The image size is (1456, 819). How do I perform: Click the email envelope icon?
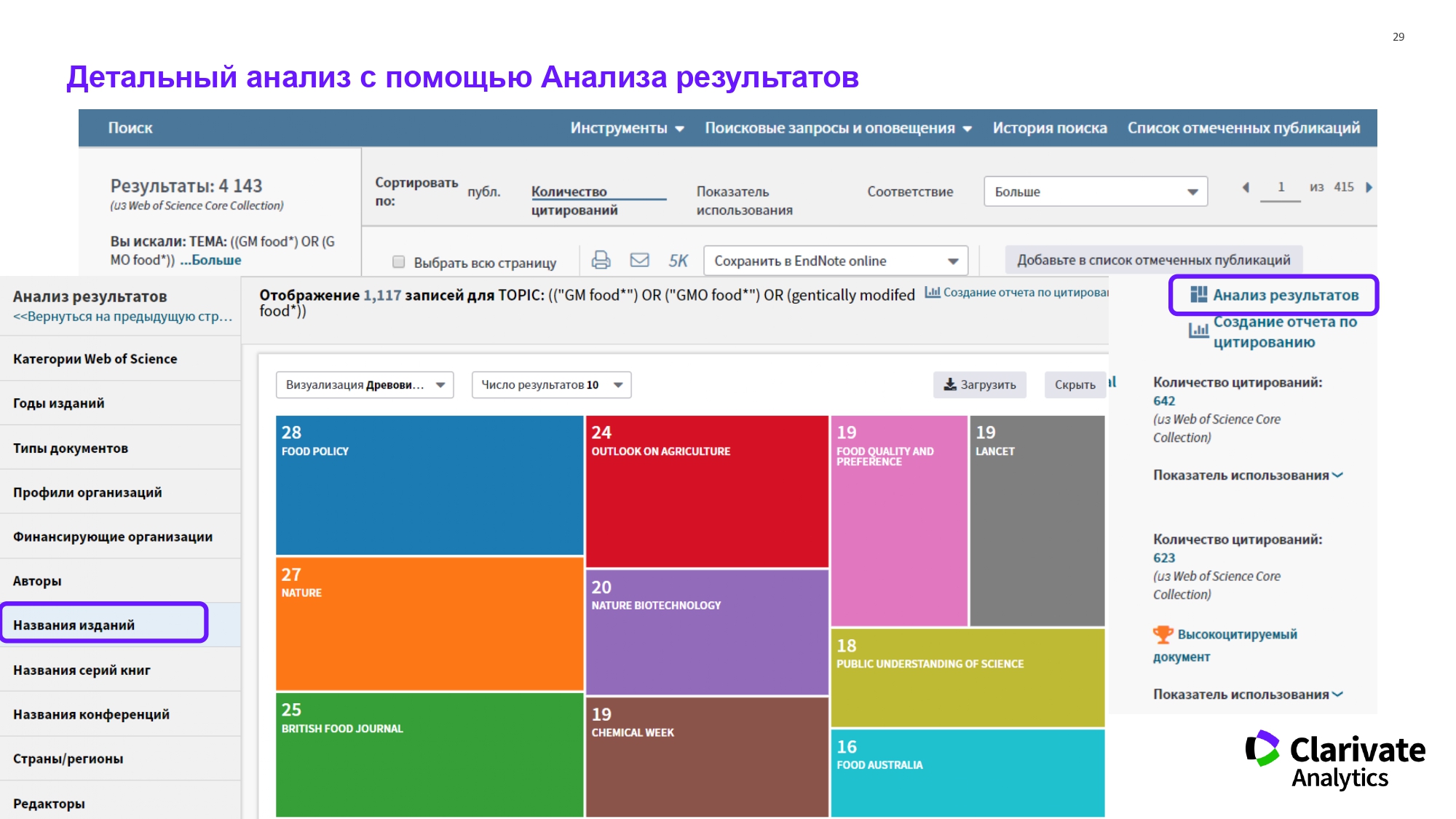[639, 260]
